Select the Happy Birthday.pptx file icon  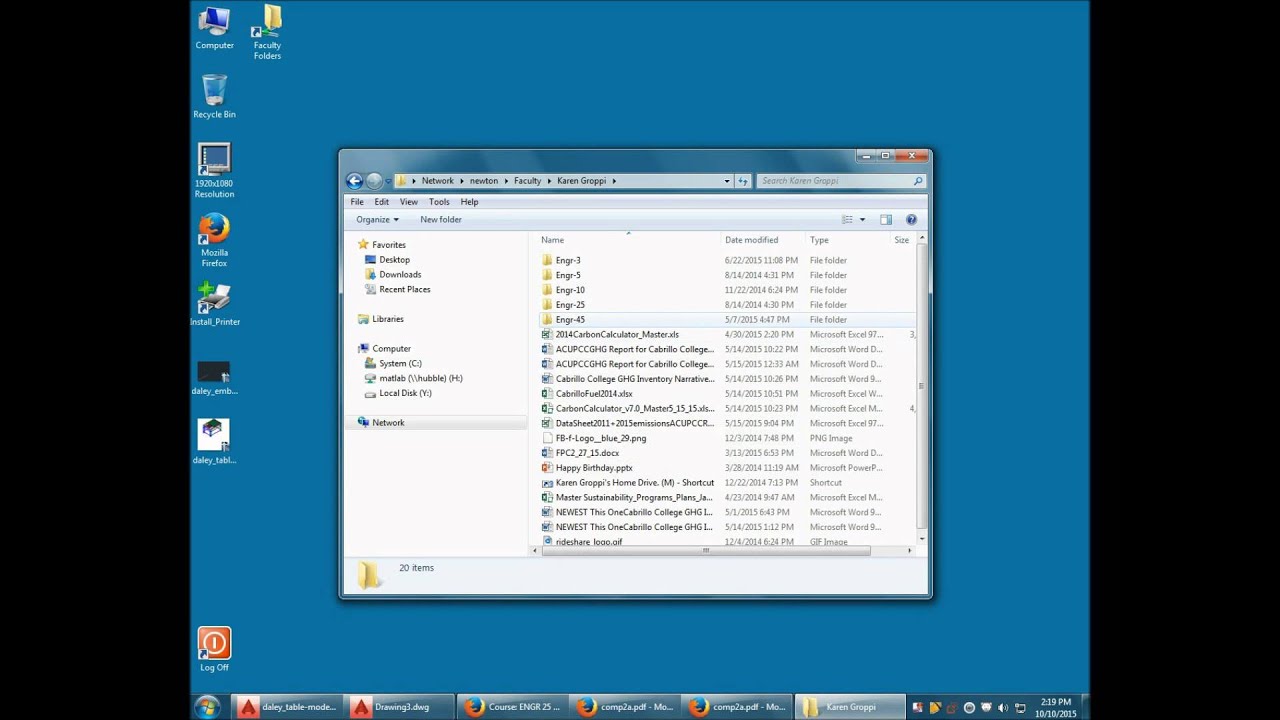point(547,468)
